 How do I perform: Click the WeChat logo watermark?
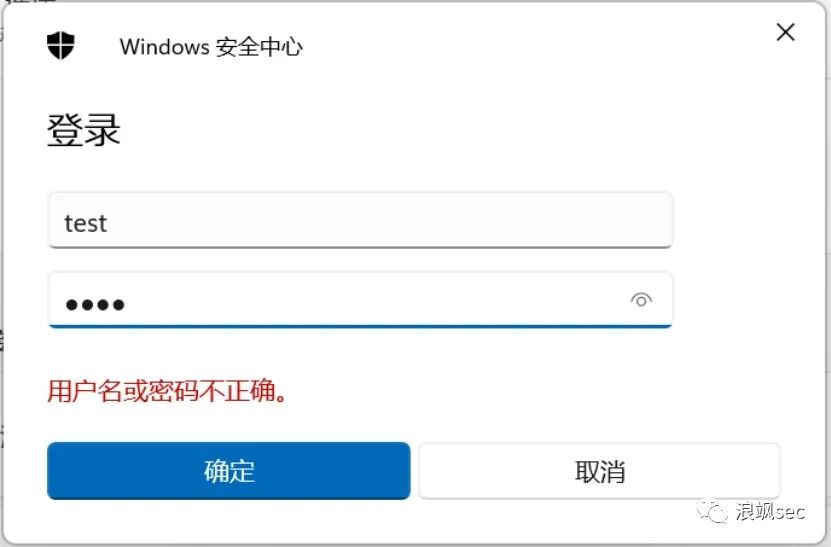[x=712, y=511]
